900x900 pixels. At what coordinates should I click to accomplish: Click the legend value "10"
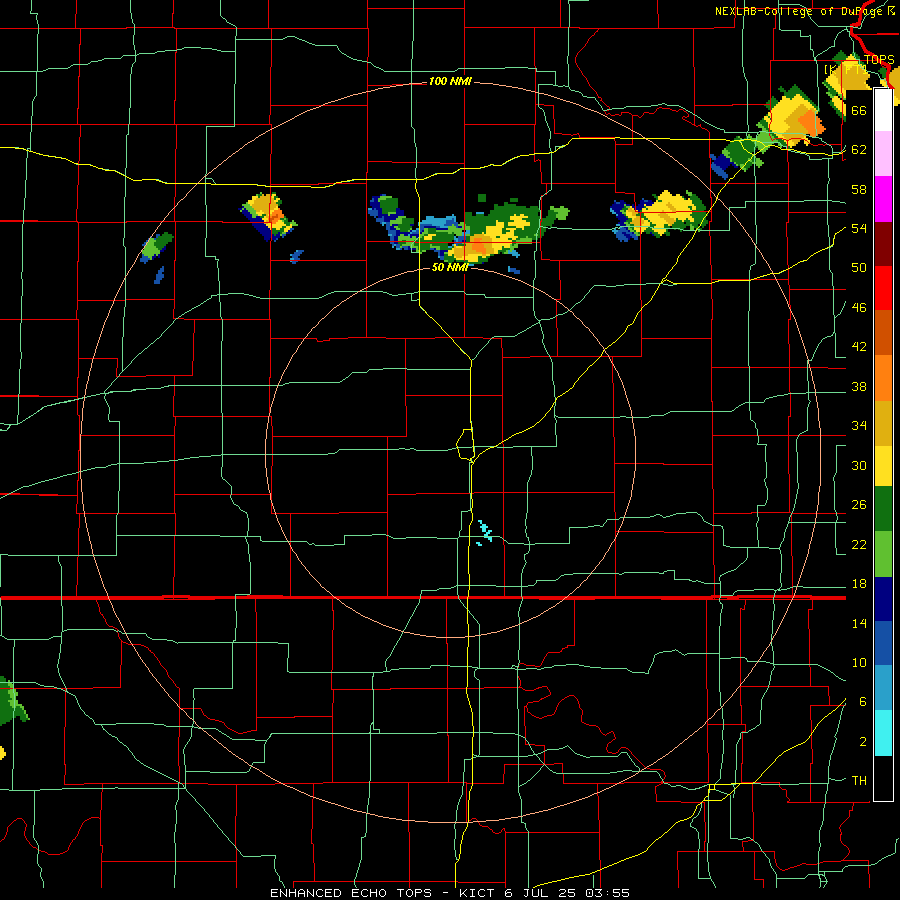[x=859, y=663]
